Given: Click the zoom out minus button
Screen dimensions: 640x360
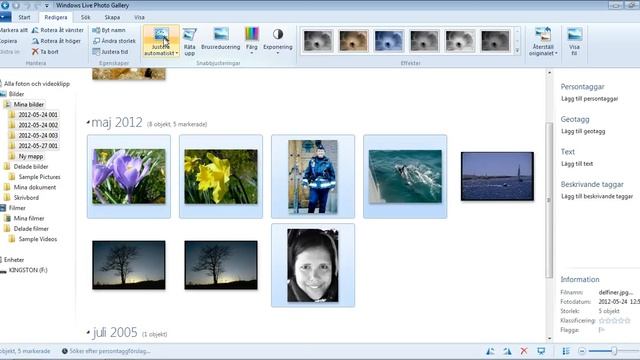Looking at the screenshot, I should 582,351.
